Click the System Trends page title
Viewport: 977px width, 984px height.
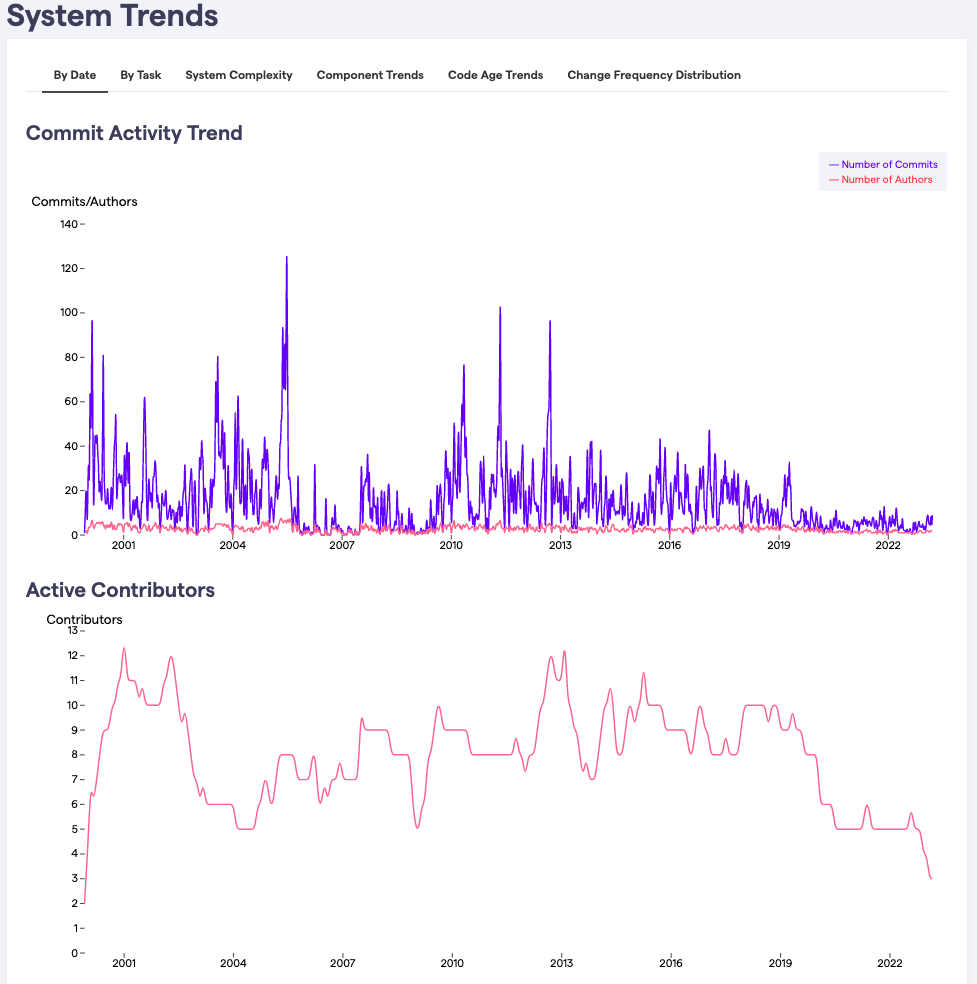113,17
